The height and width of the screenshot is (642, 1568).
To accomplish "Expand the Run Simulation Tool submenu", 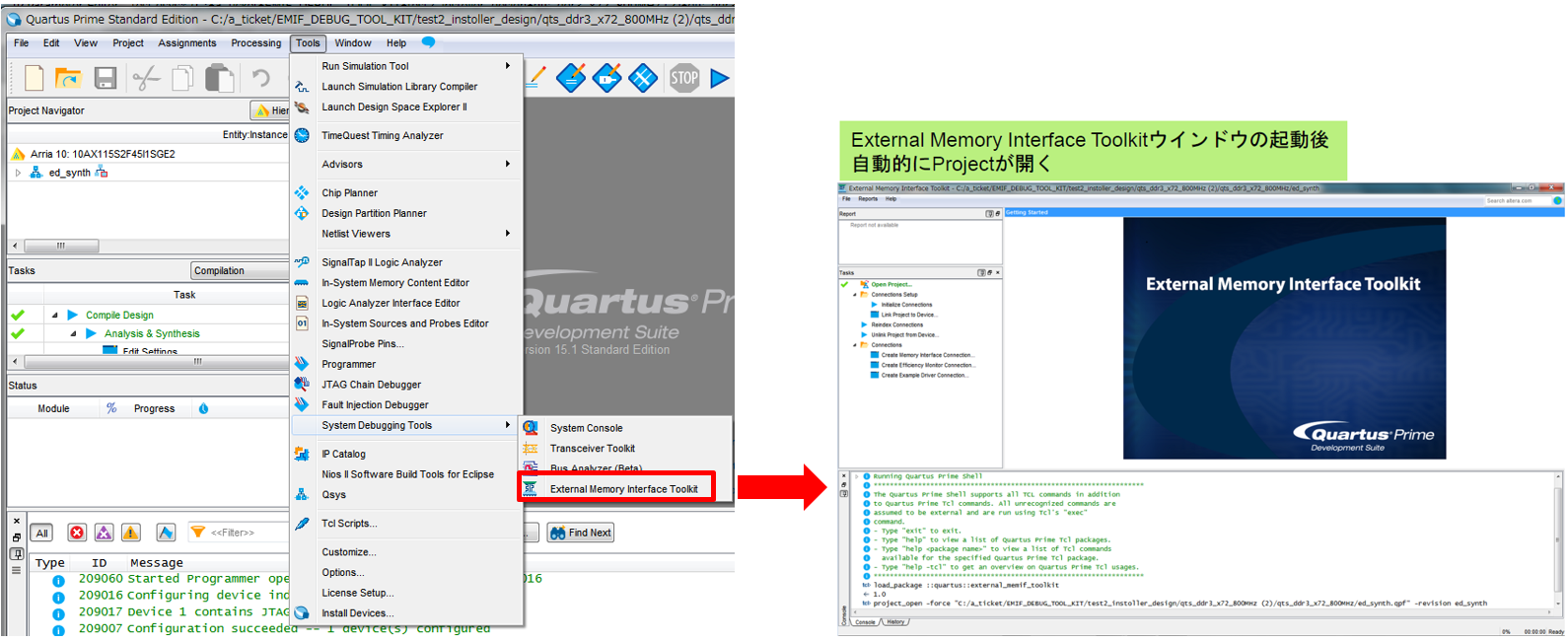I will [406, 66].
